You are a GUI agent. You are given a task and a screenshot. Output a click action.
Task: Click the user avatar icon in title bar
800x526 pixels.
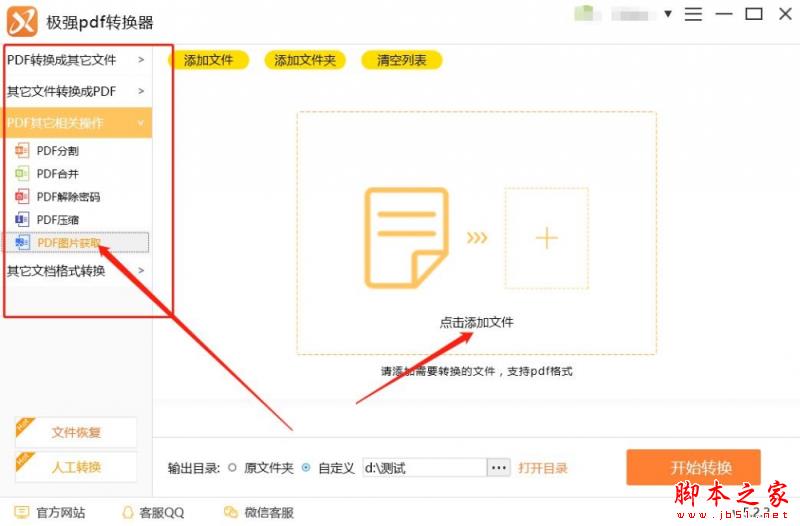585,13
